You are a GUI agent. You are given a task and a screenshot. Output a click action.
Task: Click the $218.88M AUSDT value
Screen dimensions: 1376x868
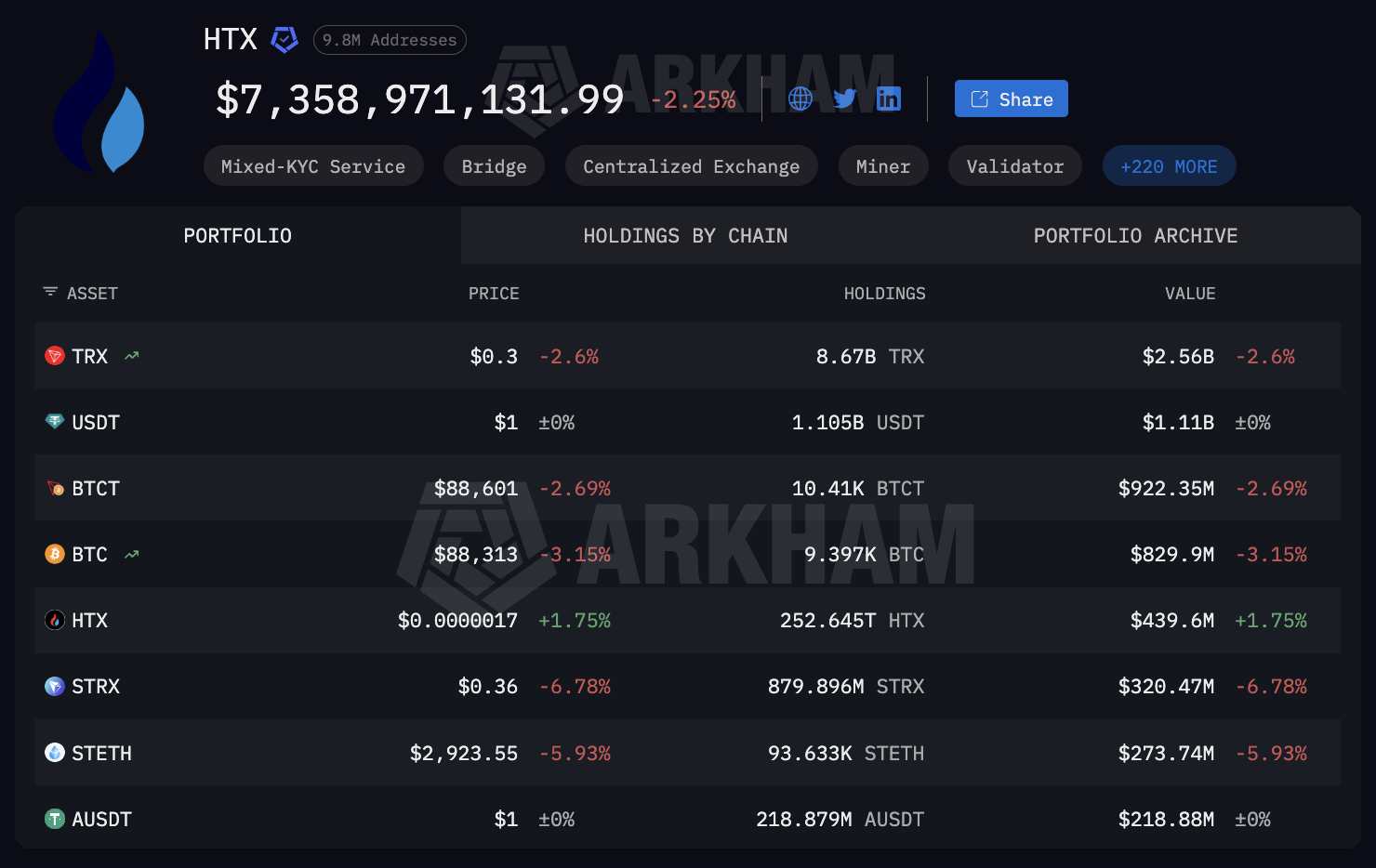click(x=1166, y=819)
